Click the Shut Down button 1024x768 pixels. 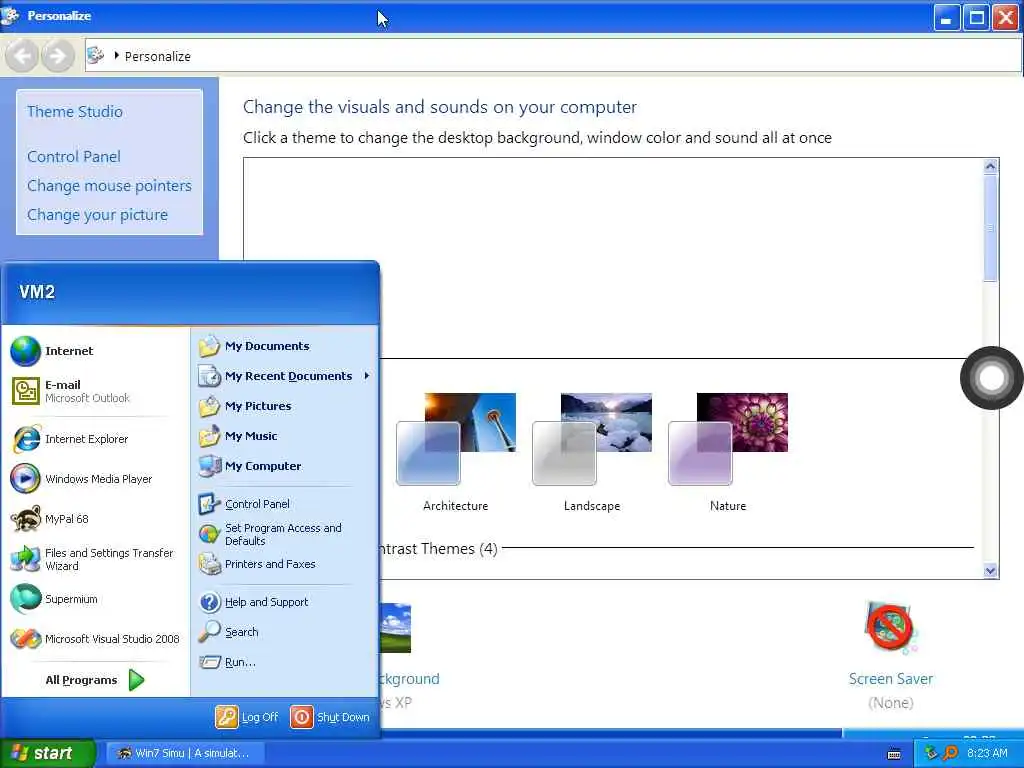tap(330, 717)
